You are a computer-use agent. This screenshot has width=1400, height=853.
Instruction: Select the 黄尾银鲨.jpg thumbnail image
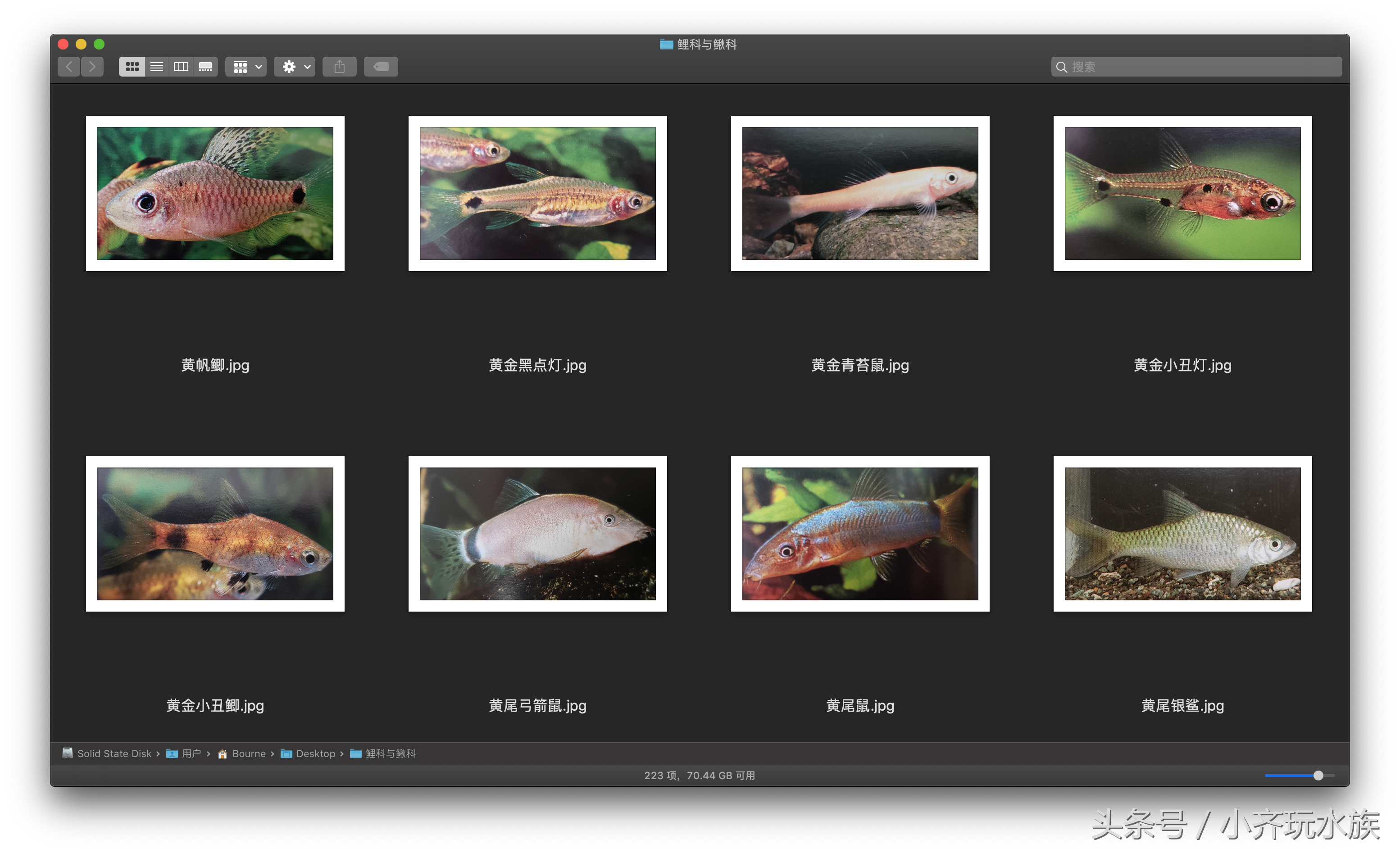1183,534
